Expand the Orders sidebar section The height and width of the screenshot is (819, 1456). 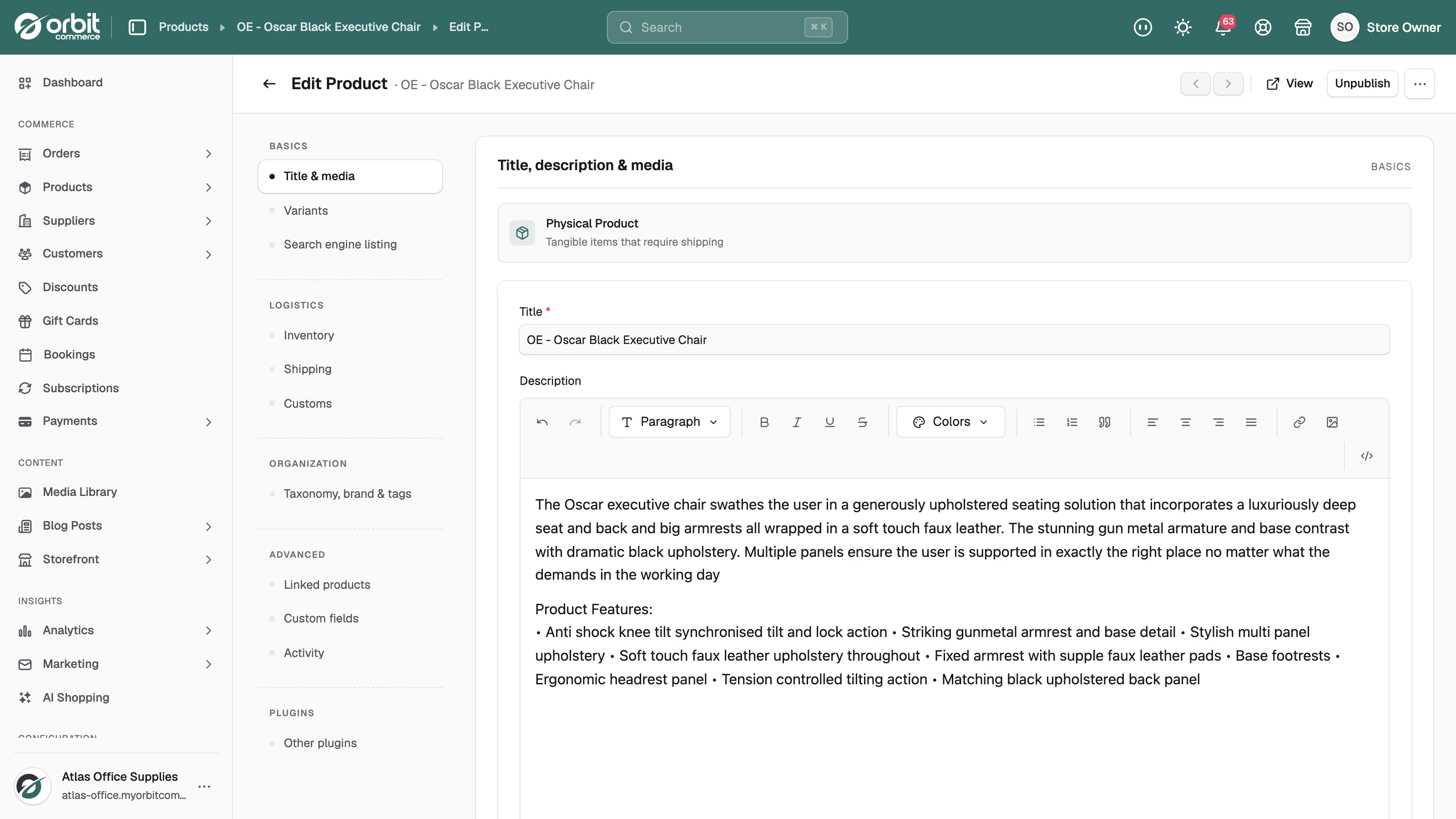pos(116,153)
